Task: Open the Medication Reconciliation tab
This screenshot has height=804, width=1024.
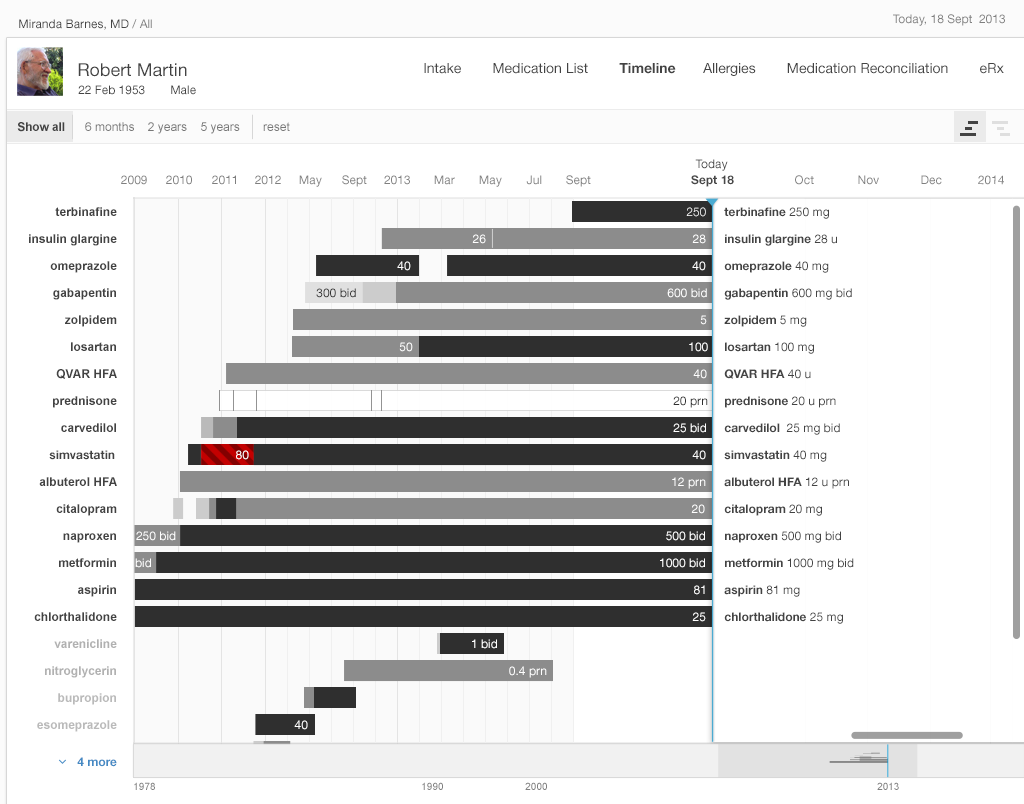Action: point(867,69)
